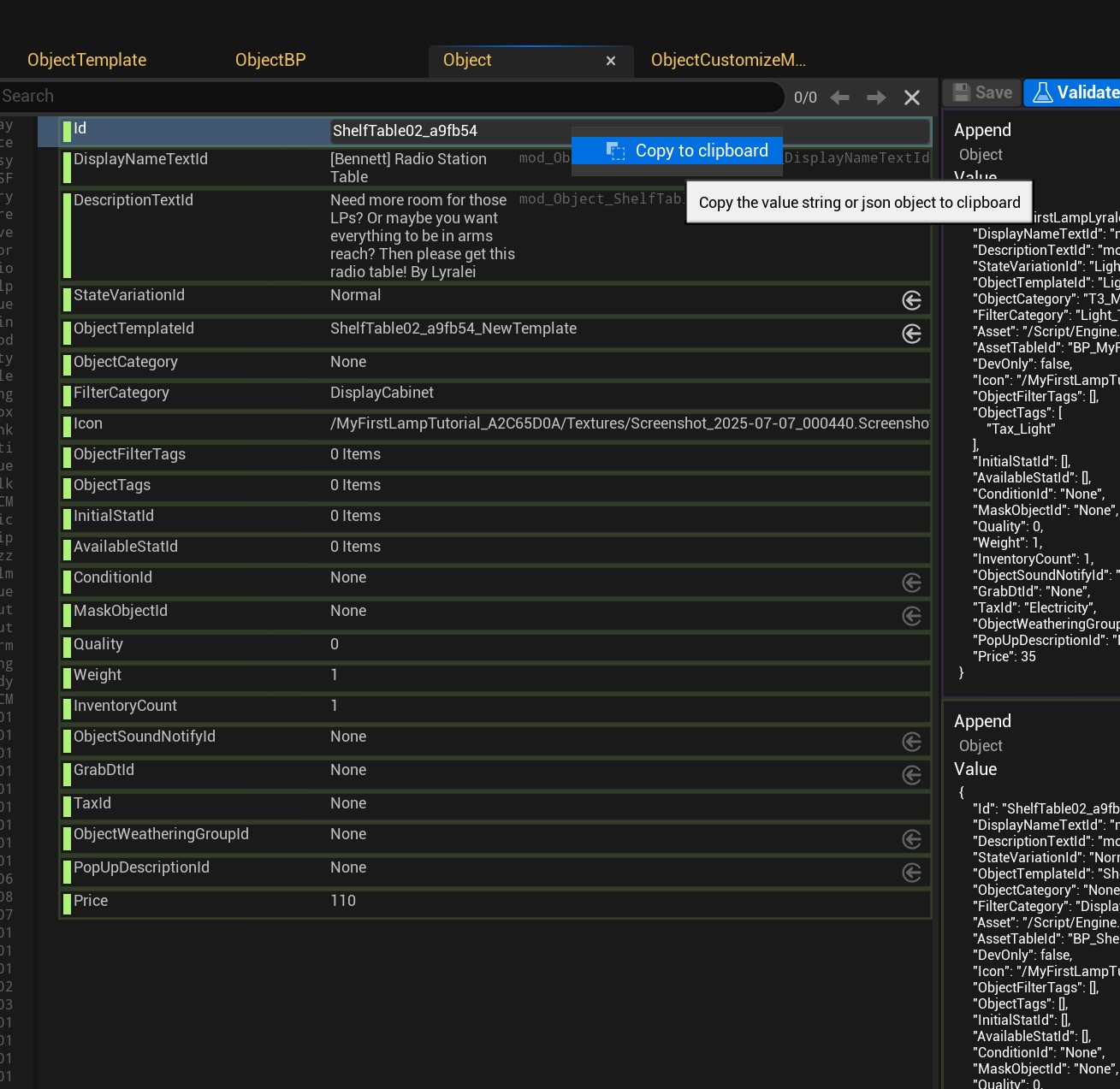Click the first Append heading in side panel

click(982, 130)
